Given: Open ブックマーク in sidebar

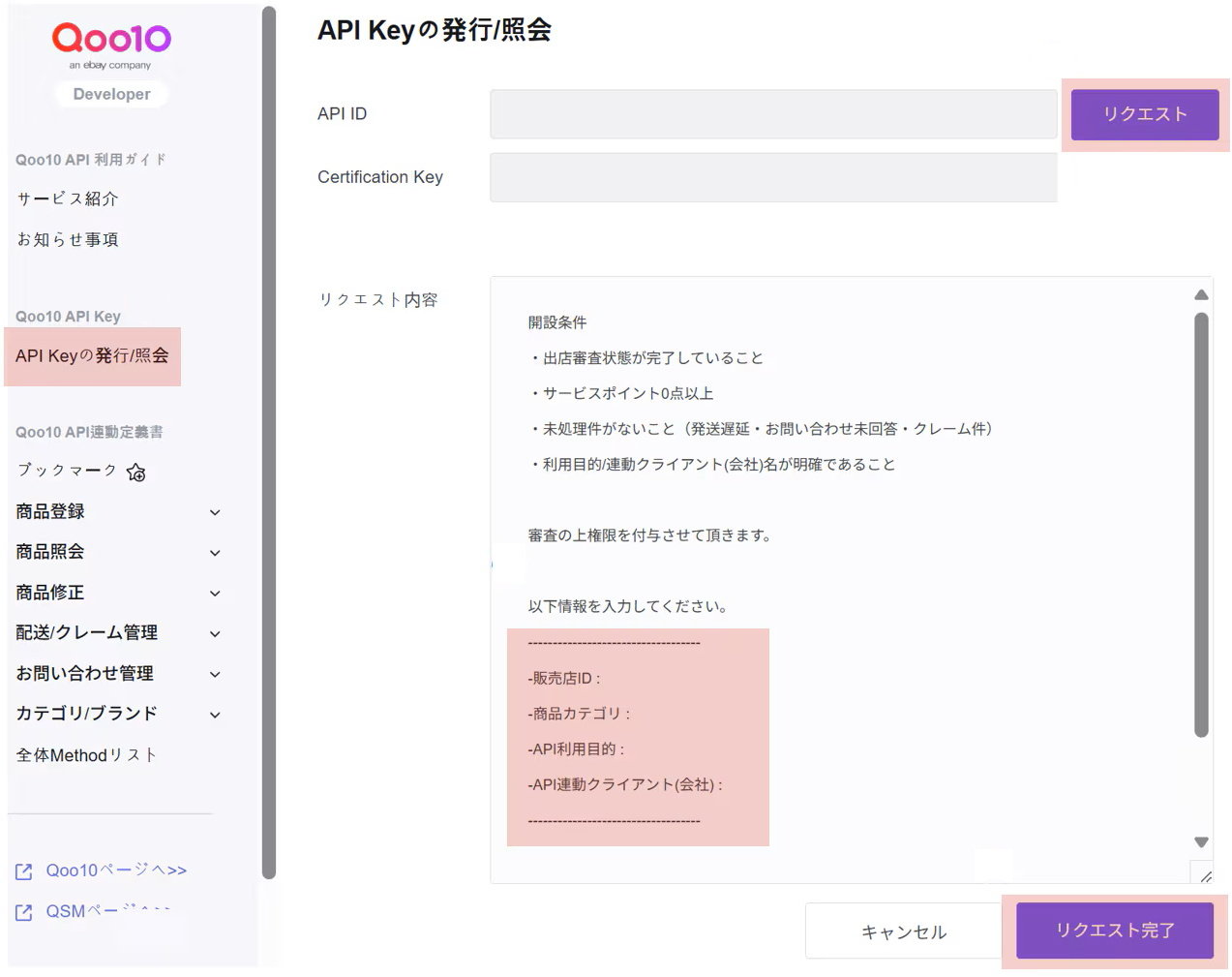Looking at the screenshot, I should (x=67, y=471).
